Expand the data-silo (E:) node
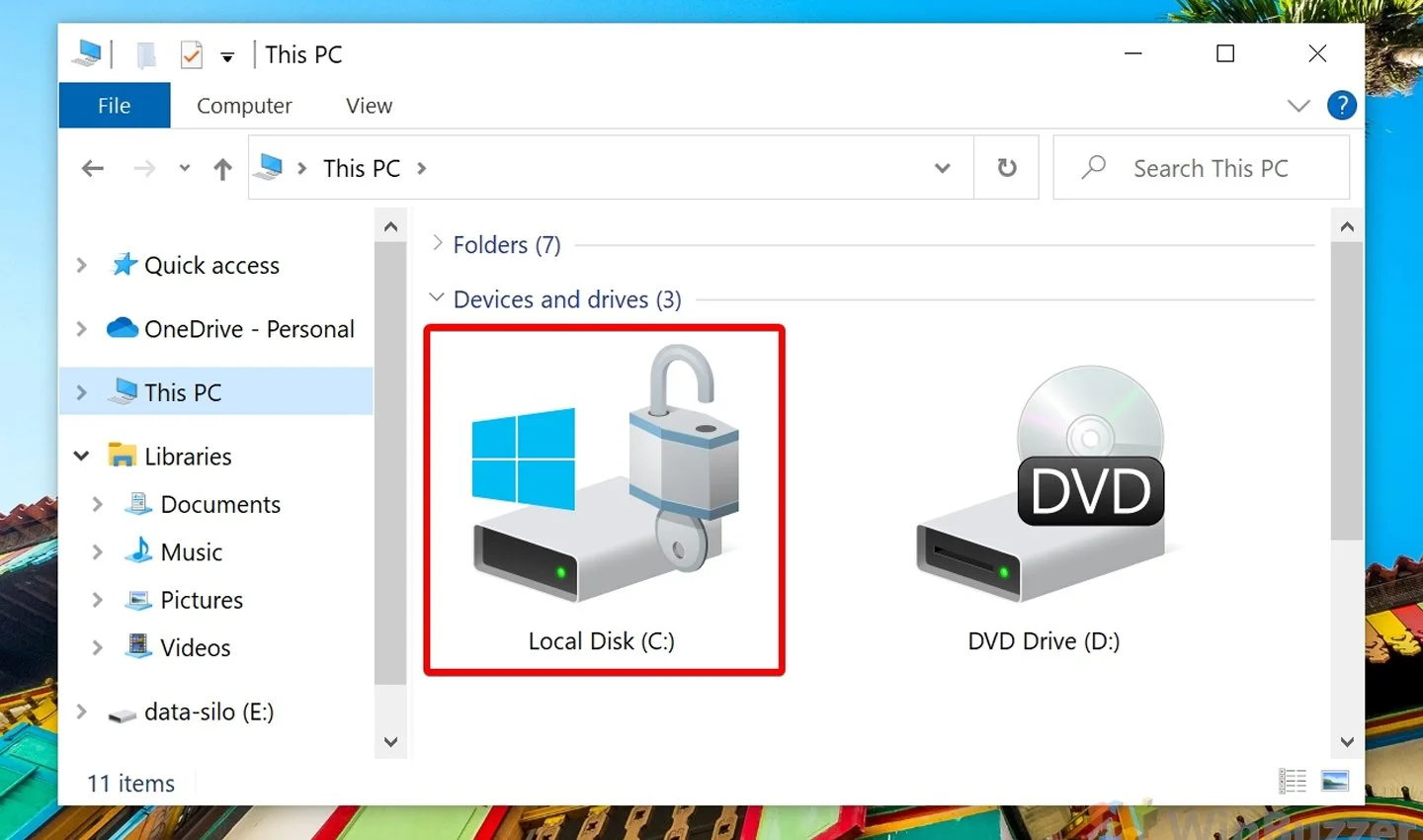This screenshot has width=1423, height=840. click(x=82, y=712)
